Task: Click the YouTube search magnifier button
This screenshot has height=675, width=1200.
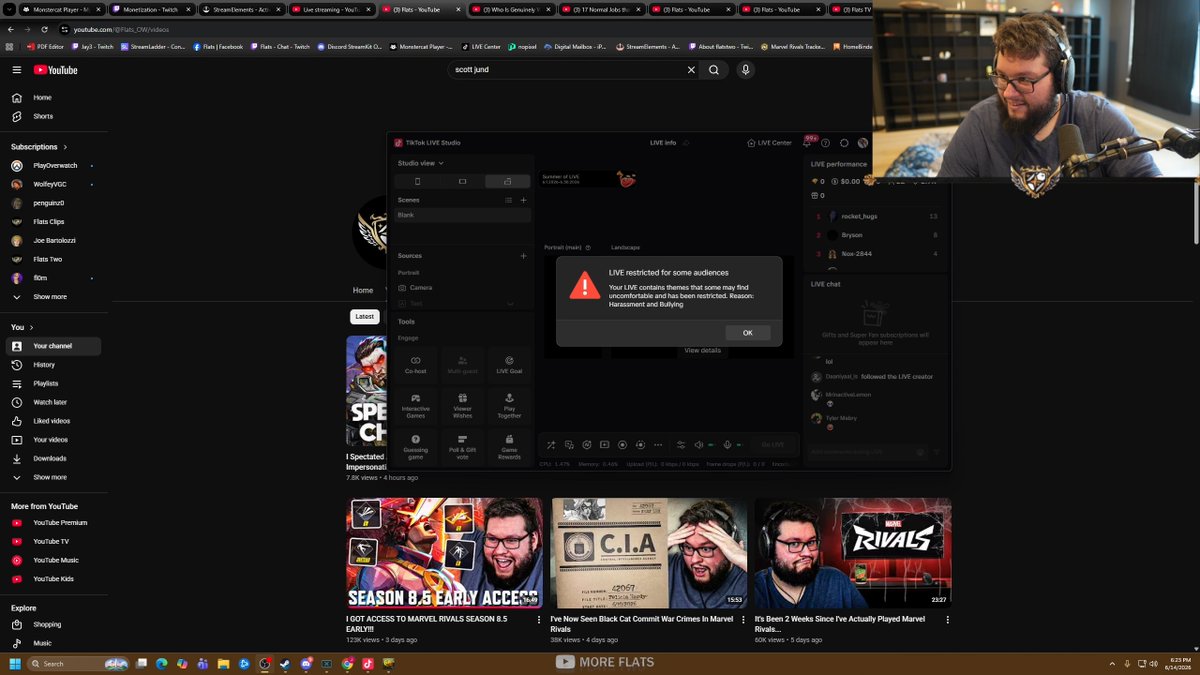Action: click(x=714, y=70)
